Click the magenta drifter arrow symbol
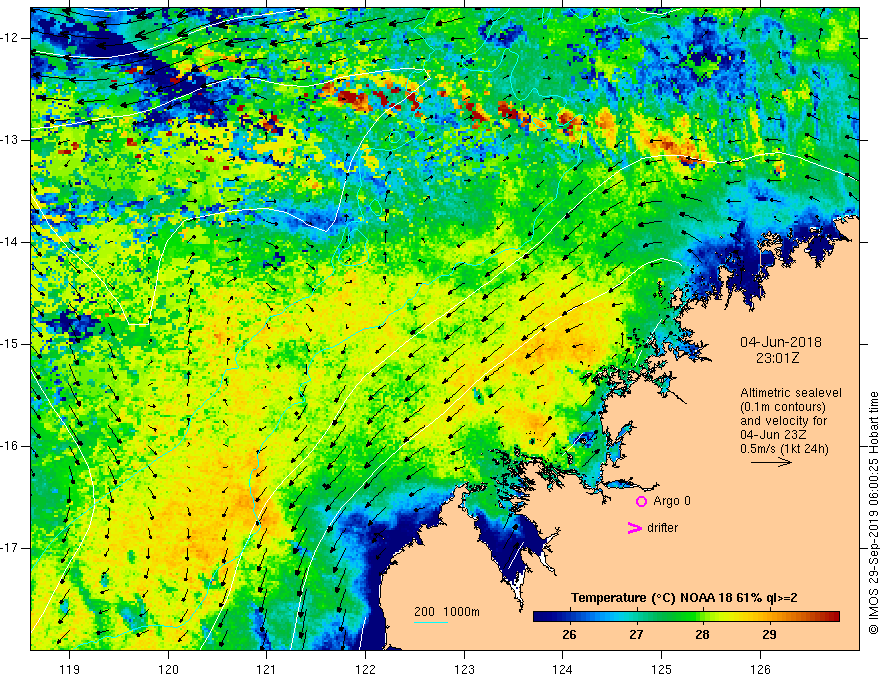 pyautogui.click(x=634, y=528)
